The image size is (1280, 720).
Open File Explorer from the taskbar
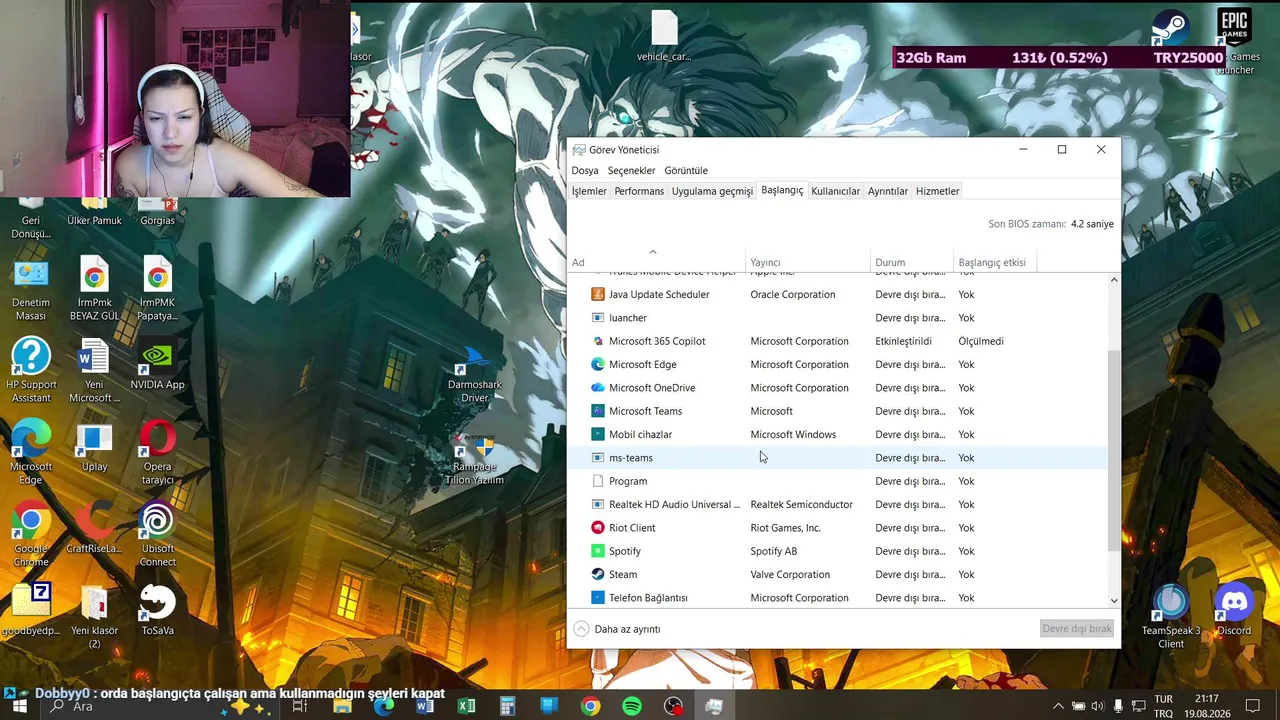[342, 706]
